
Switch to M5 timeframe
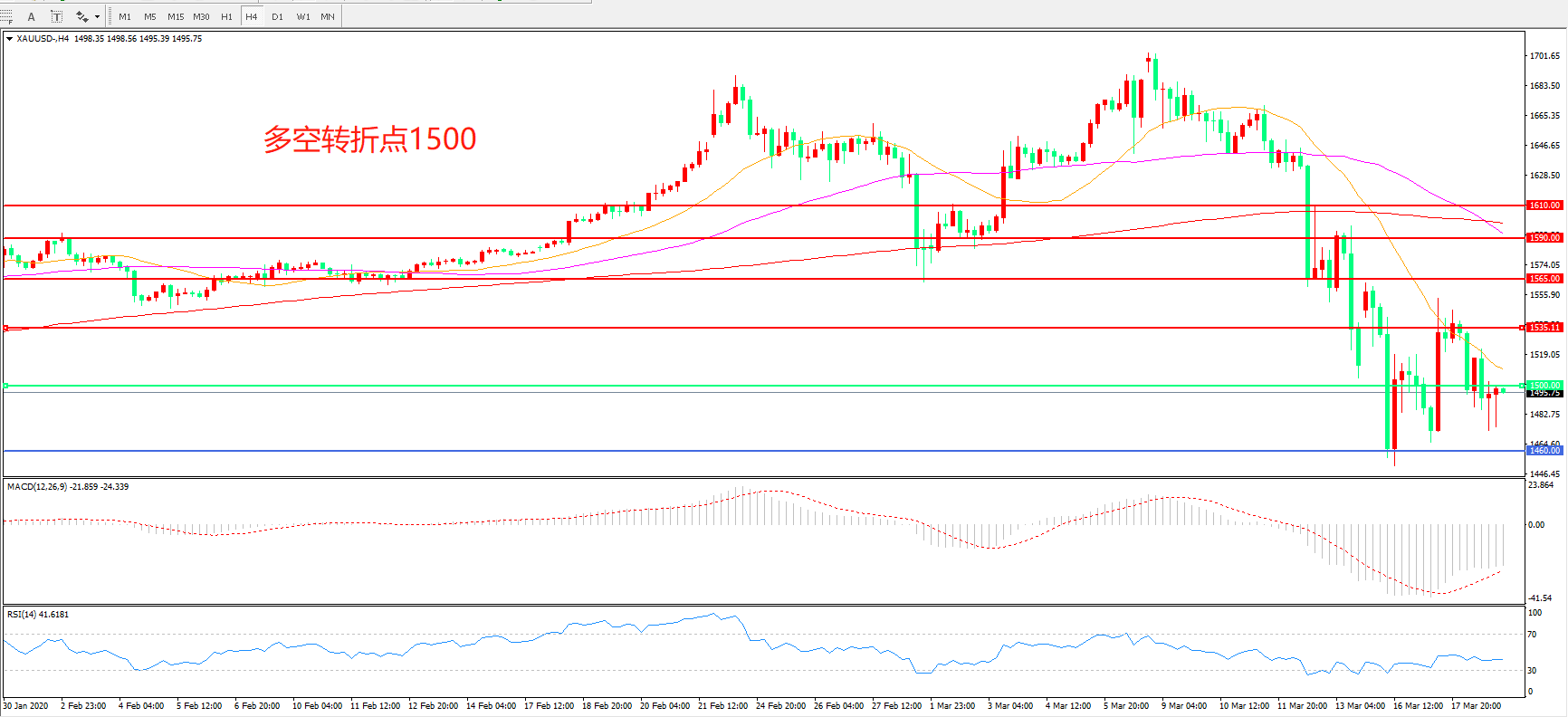(150, 16)
